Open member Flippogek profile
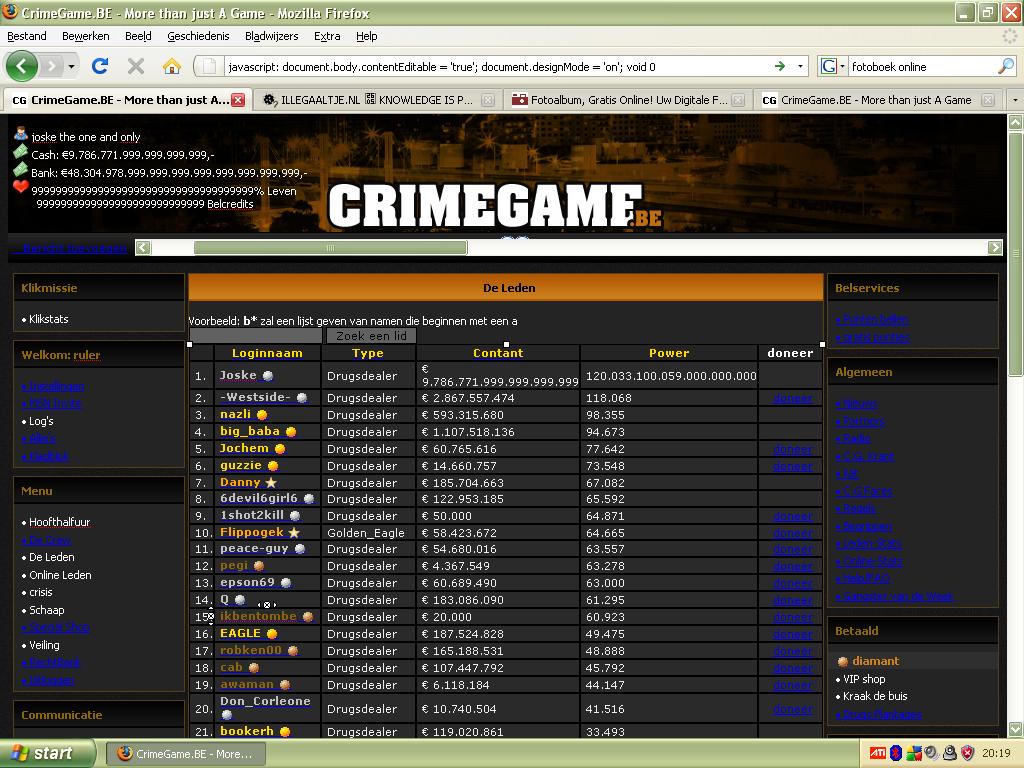Image resolution: width=1024 pixels, height=768 pixels. point(251,532)
